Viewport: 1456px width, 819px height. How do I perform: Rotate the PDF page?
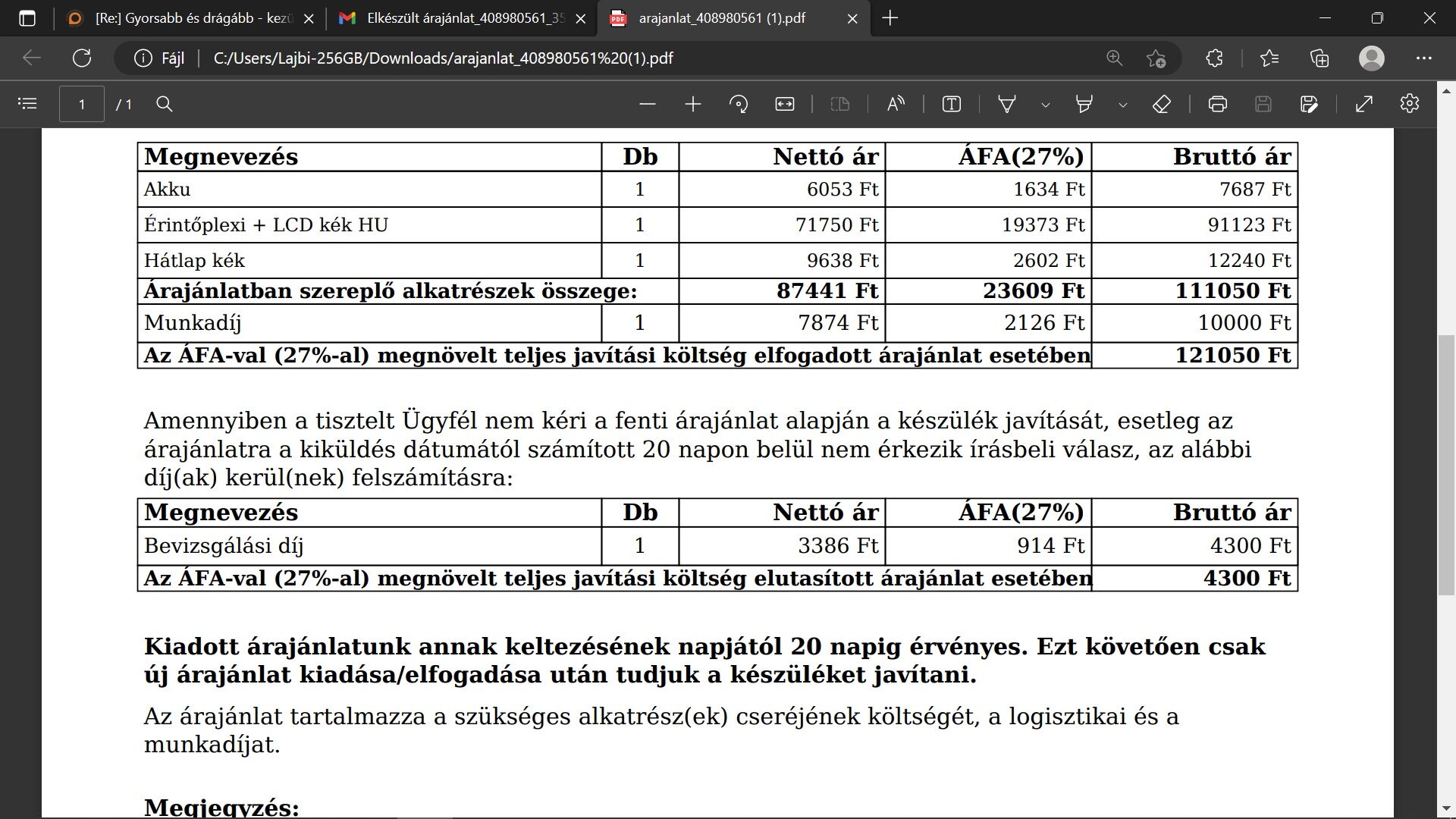click(x=739, y=104)
